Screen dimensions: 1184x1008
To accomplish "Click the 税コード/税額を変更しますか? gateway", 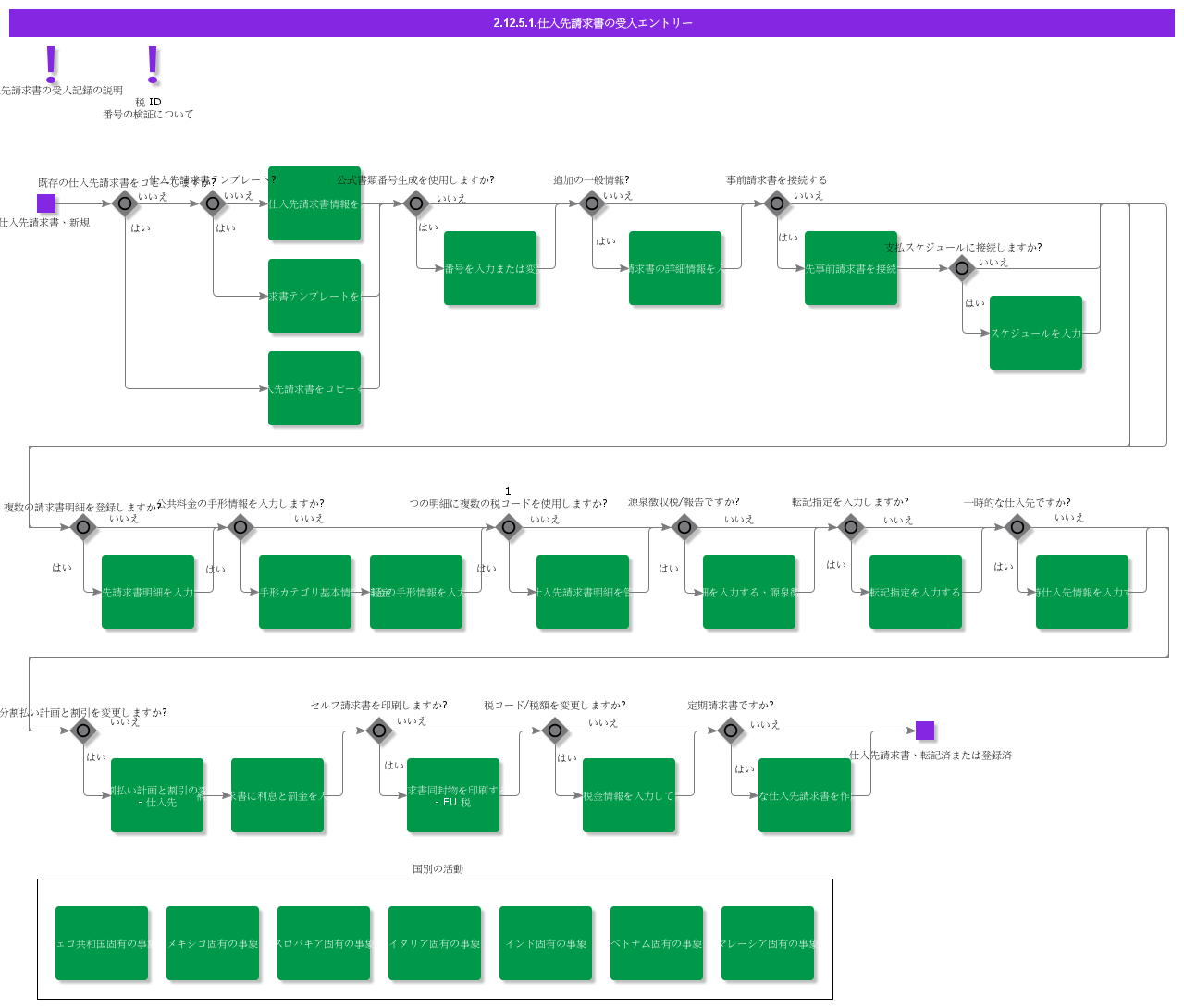I will (555, 731).
